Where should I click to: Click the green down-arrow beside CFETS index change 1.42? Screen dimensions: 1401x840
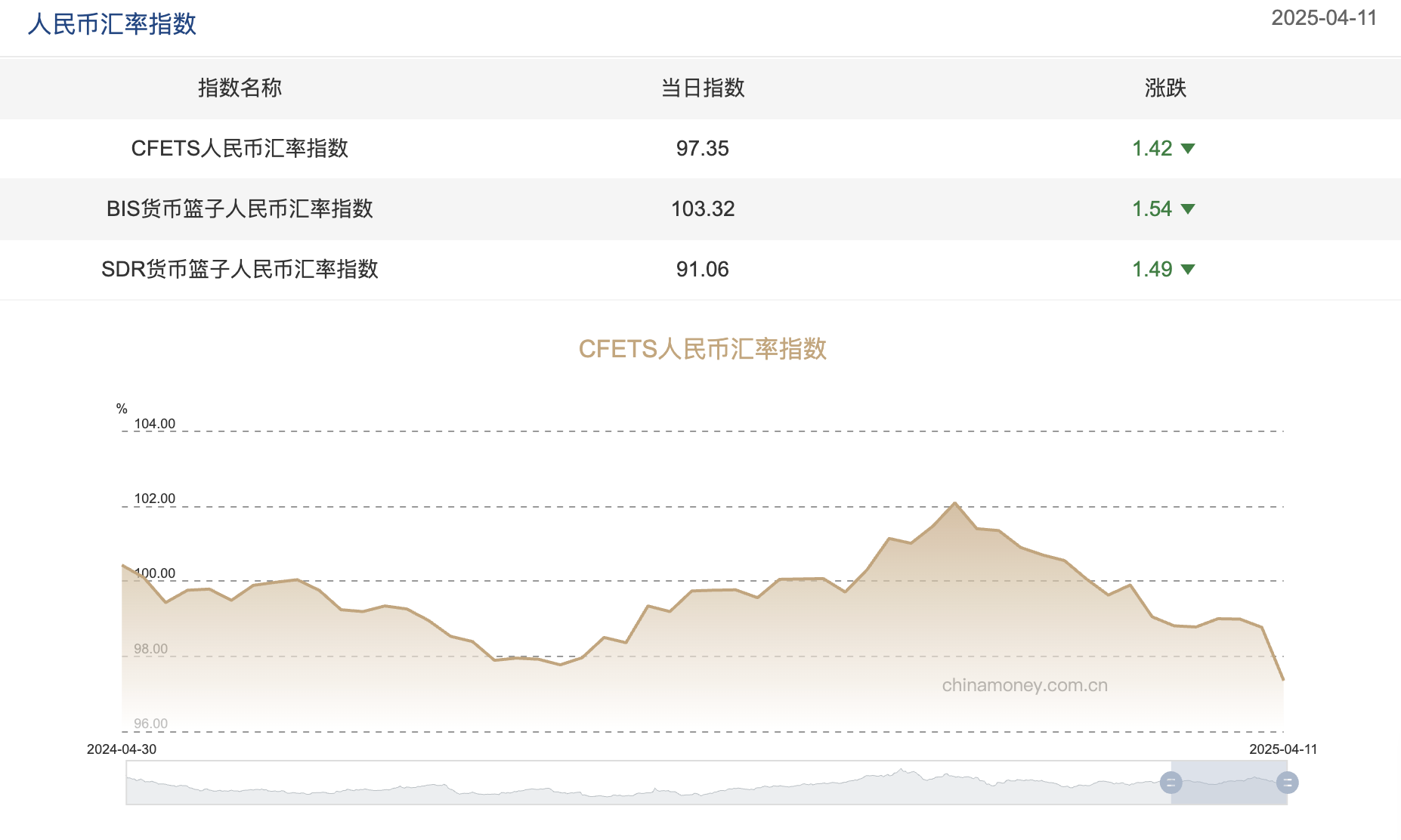1189,148
